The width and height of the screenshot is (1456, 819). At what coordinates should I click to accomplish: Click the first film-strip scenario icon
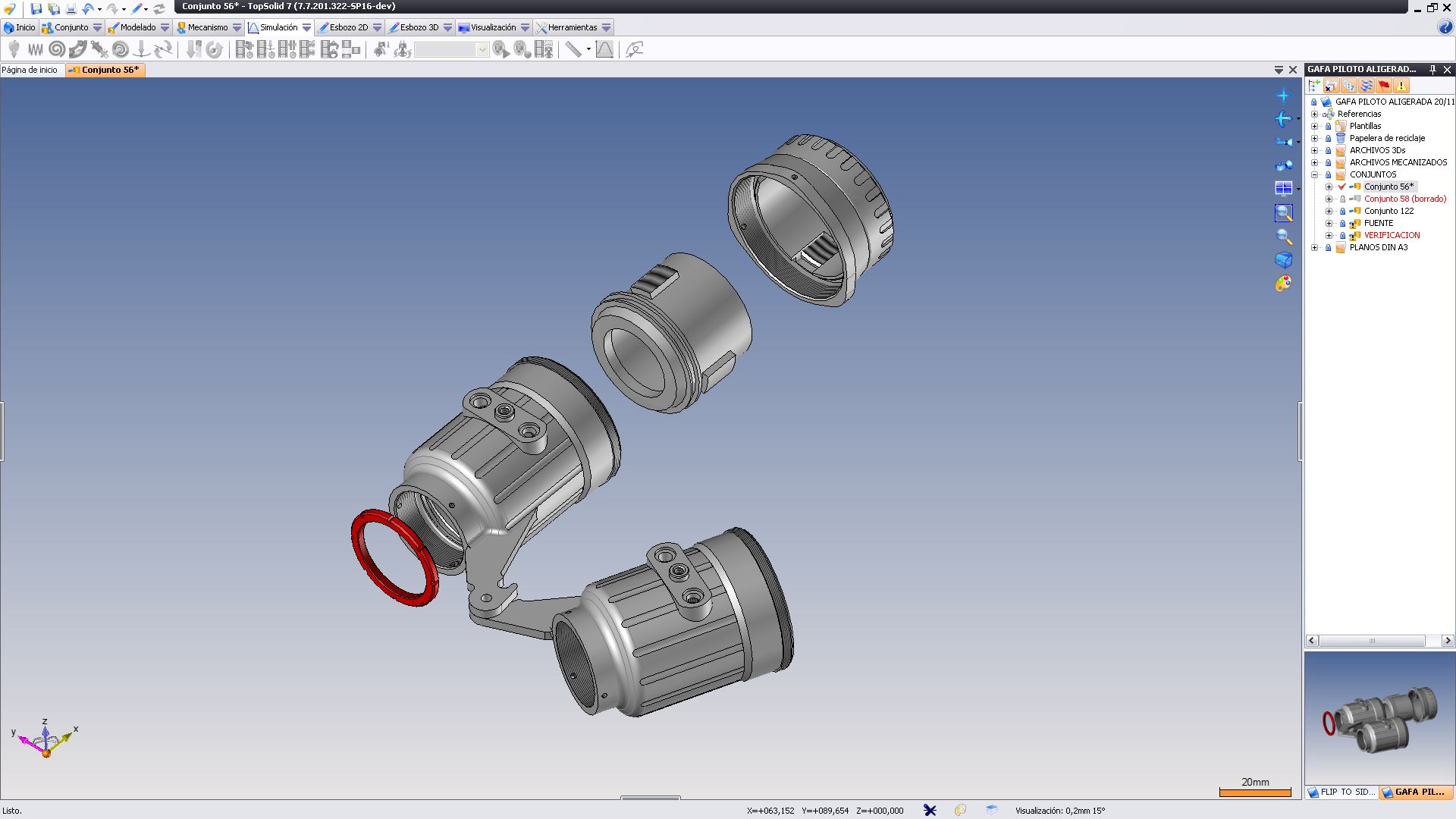[244, 49]
